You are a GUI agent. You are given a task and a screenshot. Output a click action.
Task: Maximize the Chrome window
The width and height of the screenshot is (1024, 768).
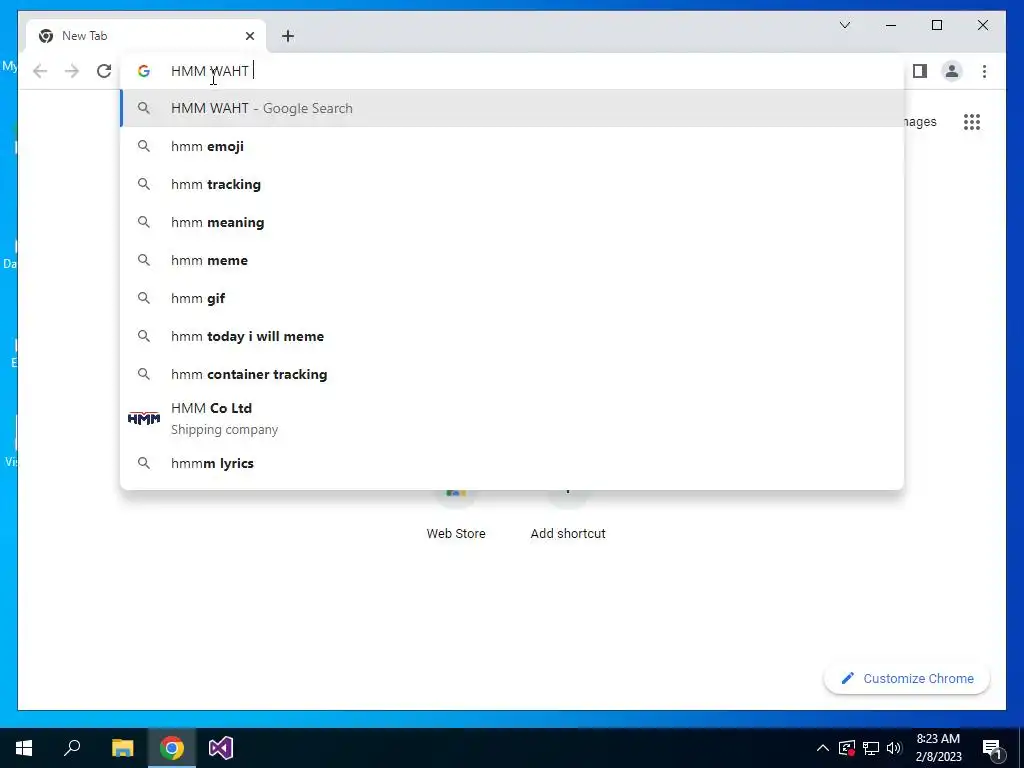coord(936,25)
